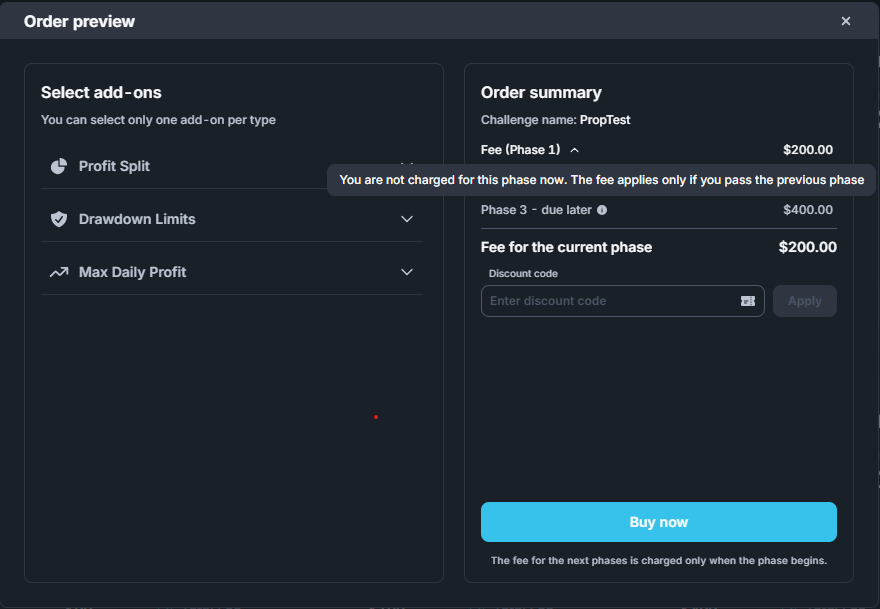Click the Max Daily Profit trend arrow icon
Viewport: 880px width, 609px height.
point(59,272)
